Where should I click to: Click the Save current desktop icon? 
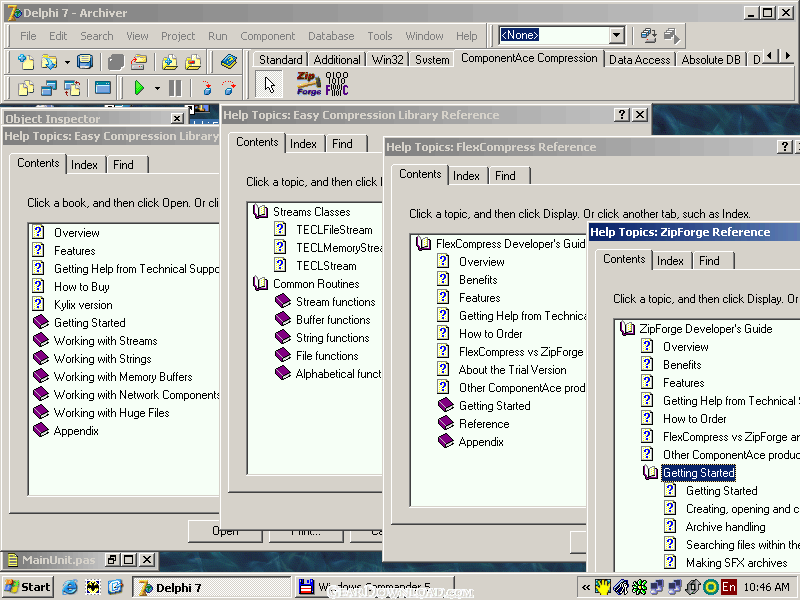click(648, 35)
